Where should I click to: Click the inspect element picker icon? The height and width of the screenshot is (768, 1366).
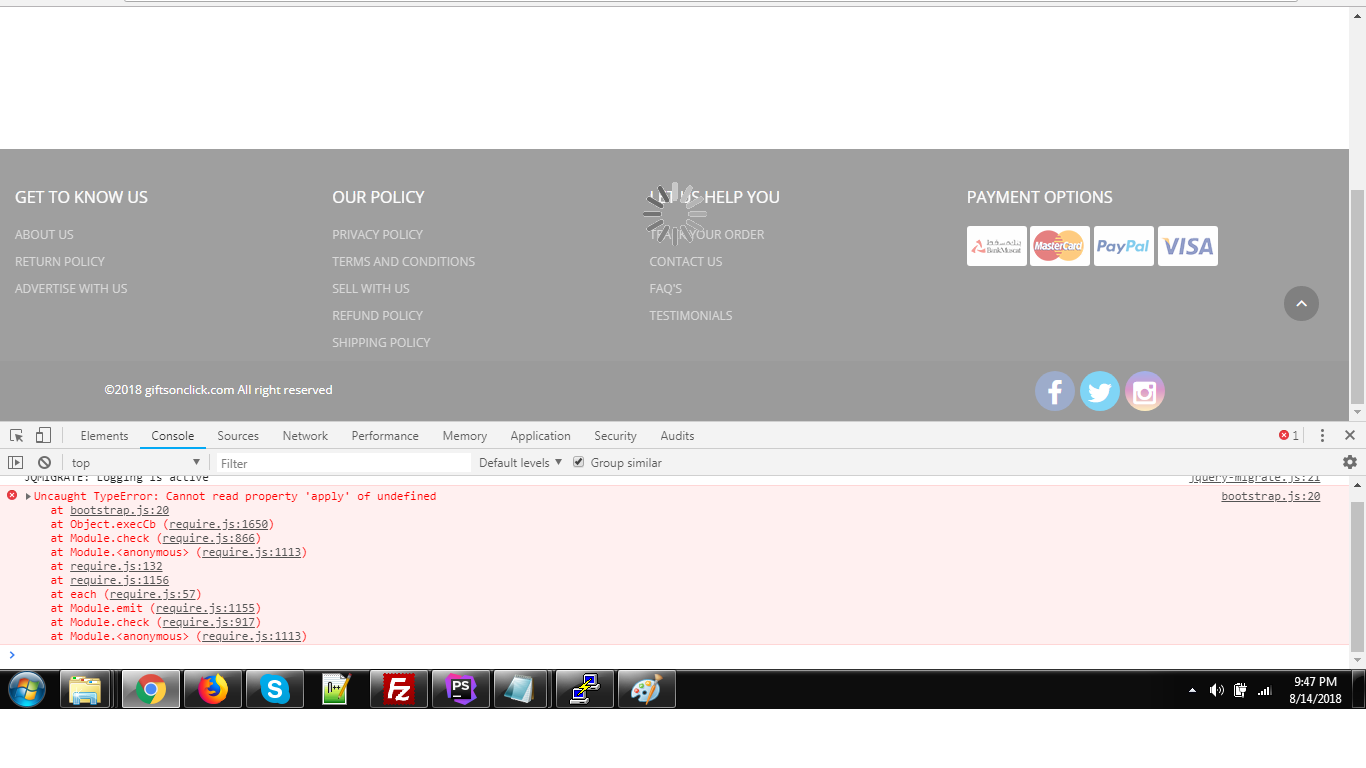[16, 436]
